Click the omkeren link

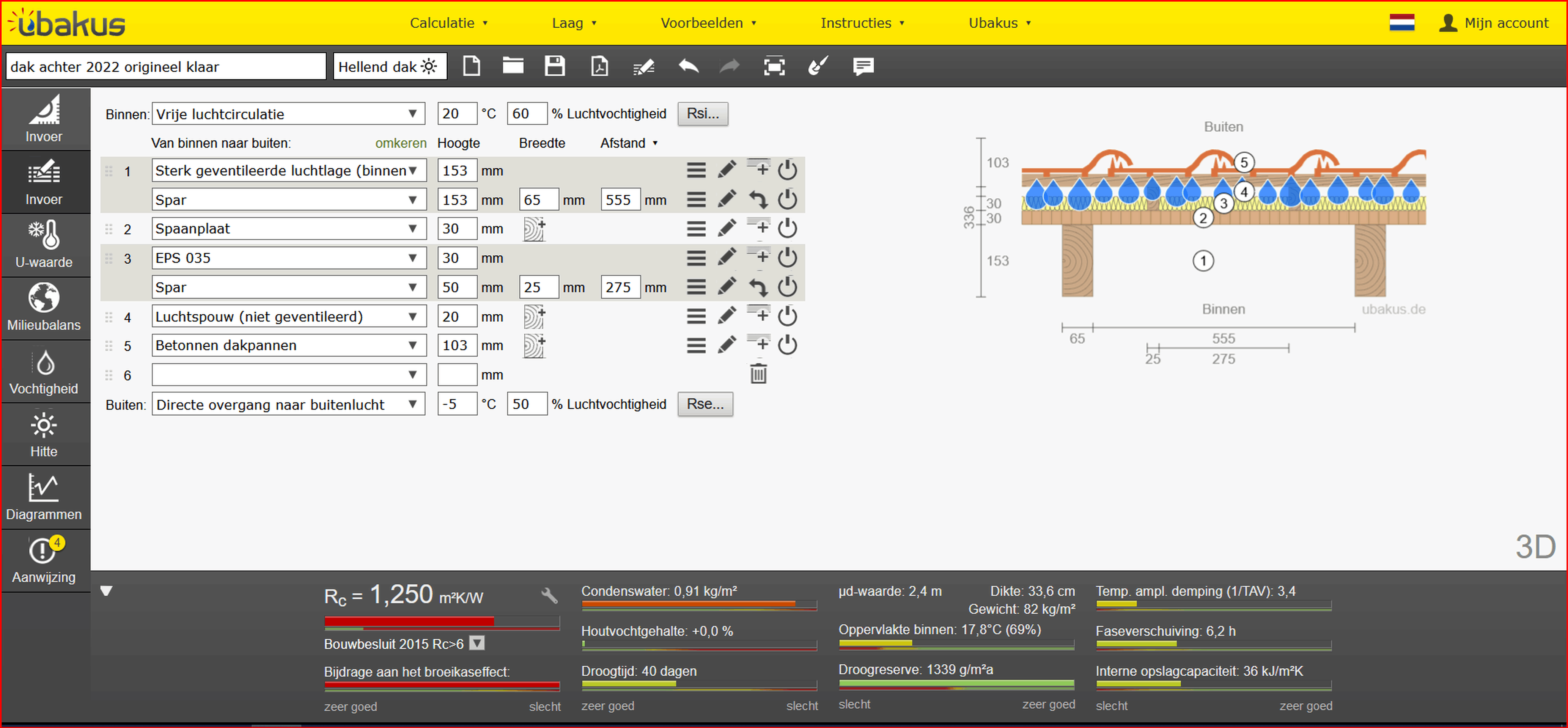401,143
